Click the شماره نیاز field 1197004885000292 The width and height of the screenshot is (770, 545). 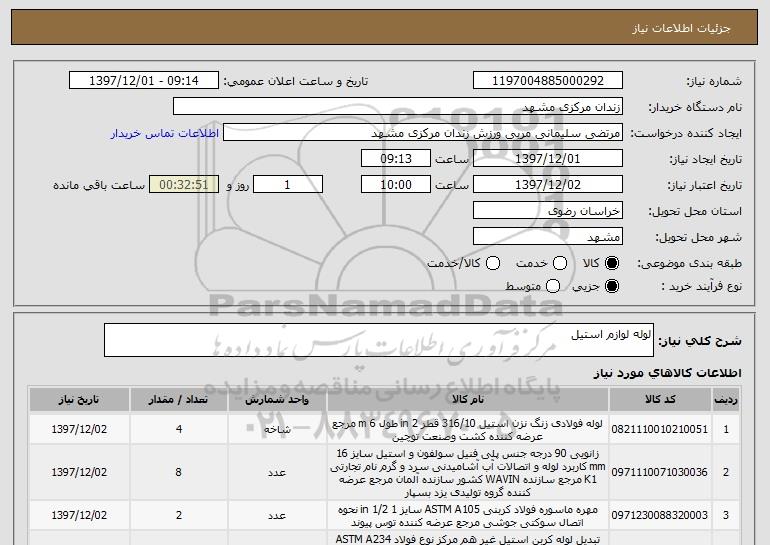[x=548, y=80]
